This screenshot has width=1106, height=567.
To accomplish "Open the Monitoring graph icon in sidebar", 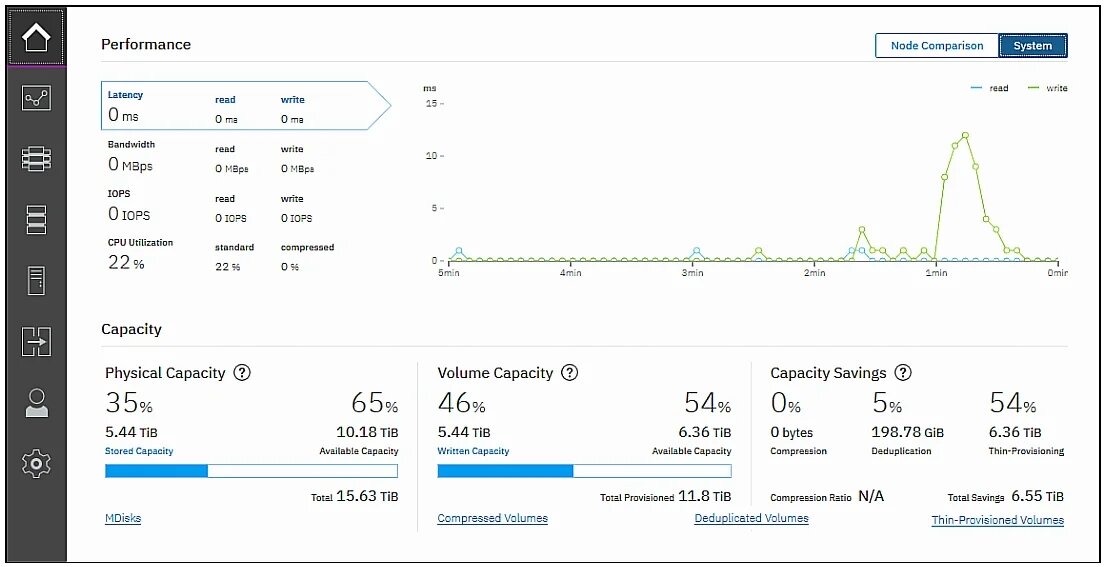I will tap(36, 99).
